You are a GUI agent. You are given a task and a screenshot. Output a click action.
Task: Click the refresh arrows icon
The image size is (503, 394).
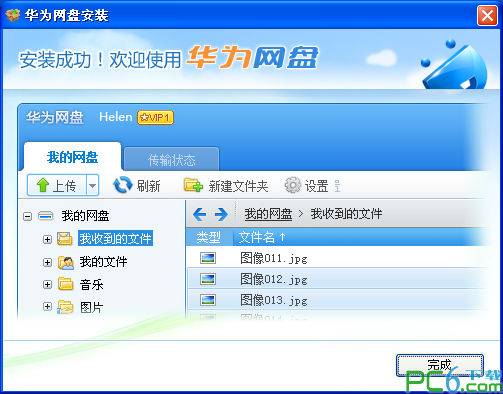point(123,185)
